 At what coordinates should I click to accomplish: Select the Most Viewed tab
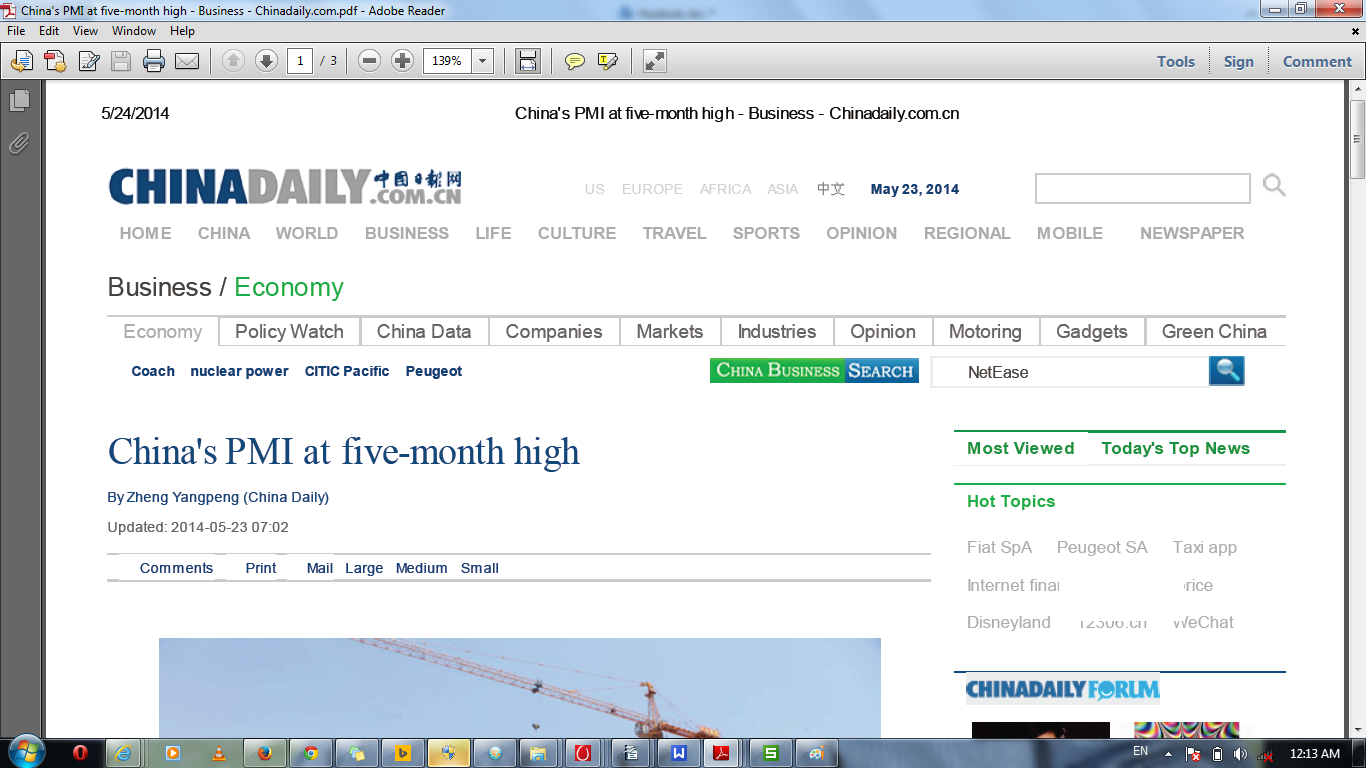pos(1021,448)
